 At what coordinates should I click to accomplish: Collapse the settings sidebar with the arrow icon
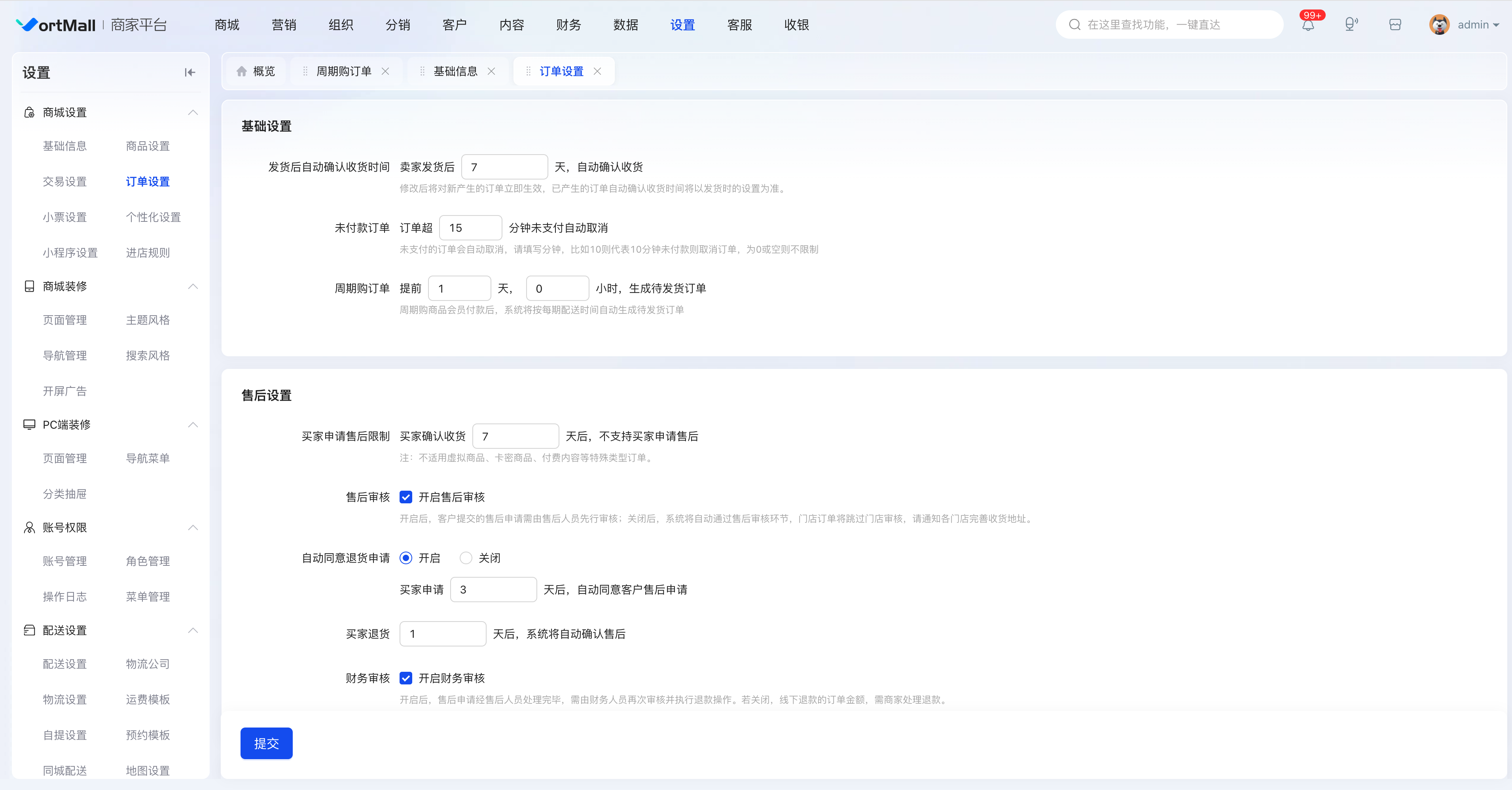[189, 73]
